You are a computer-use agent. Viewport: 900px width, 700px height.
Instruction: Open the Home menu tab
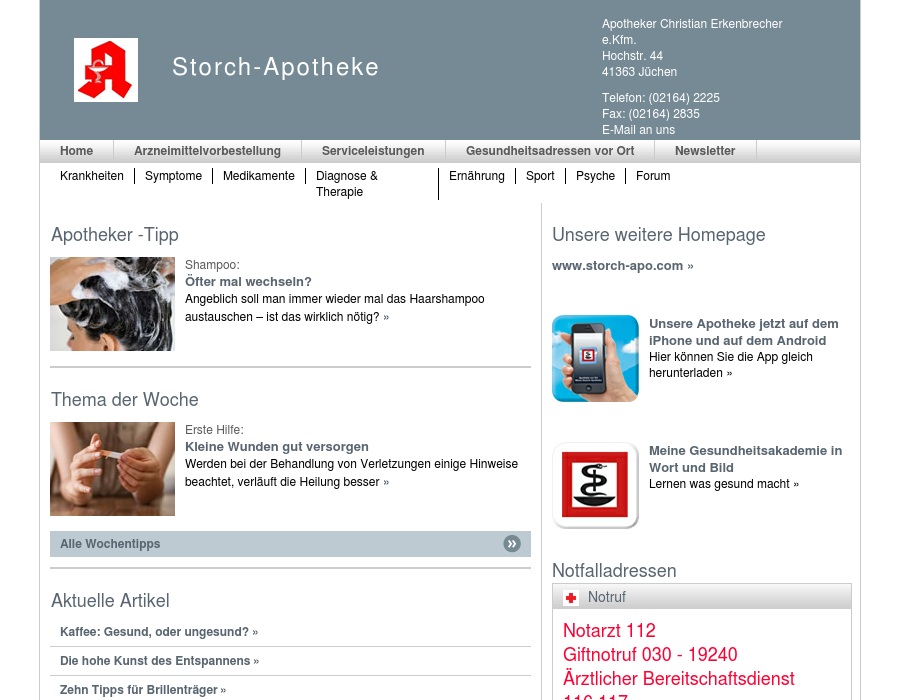click(x=76, y=151)
